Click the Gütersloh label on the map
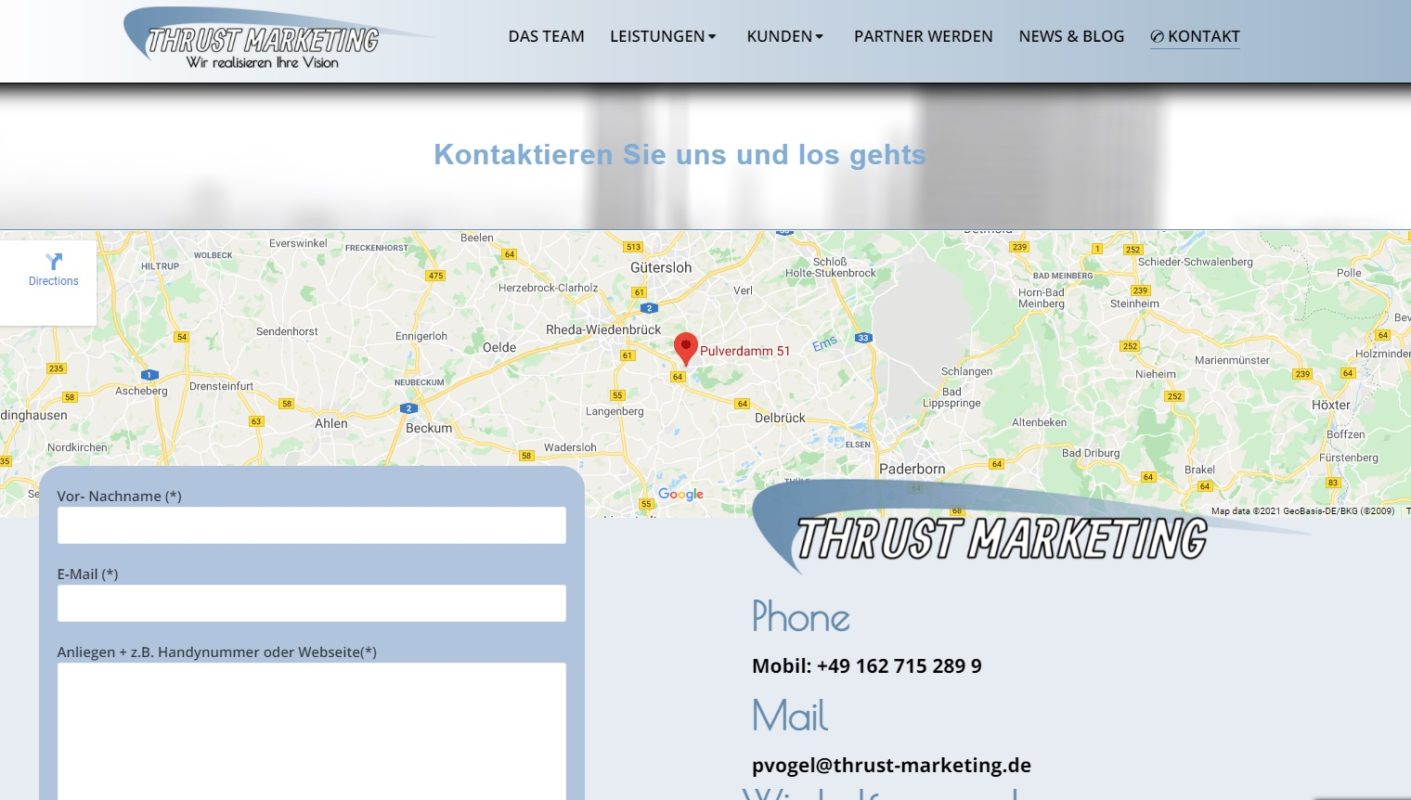 pyautogui.click(x=661, y=267)
